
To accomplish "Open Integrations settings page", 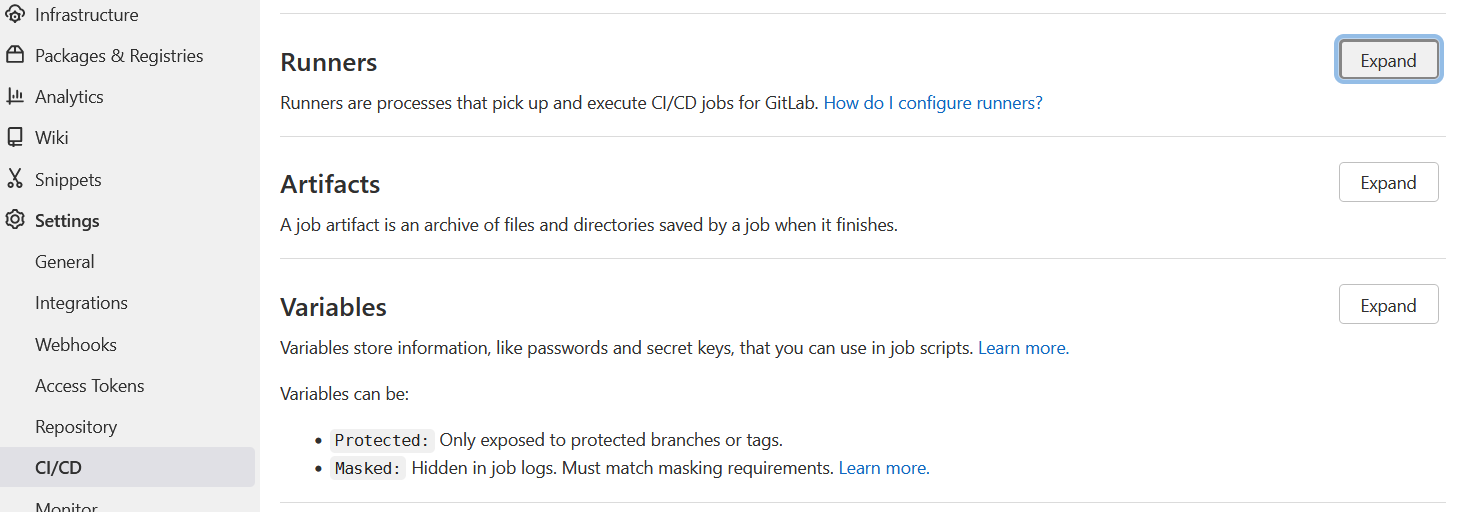I will coord(81,303).
